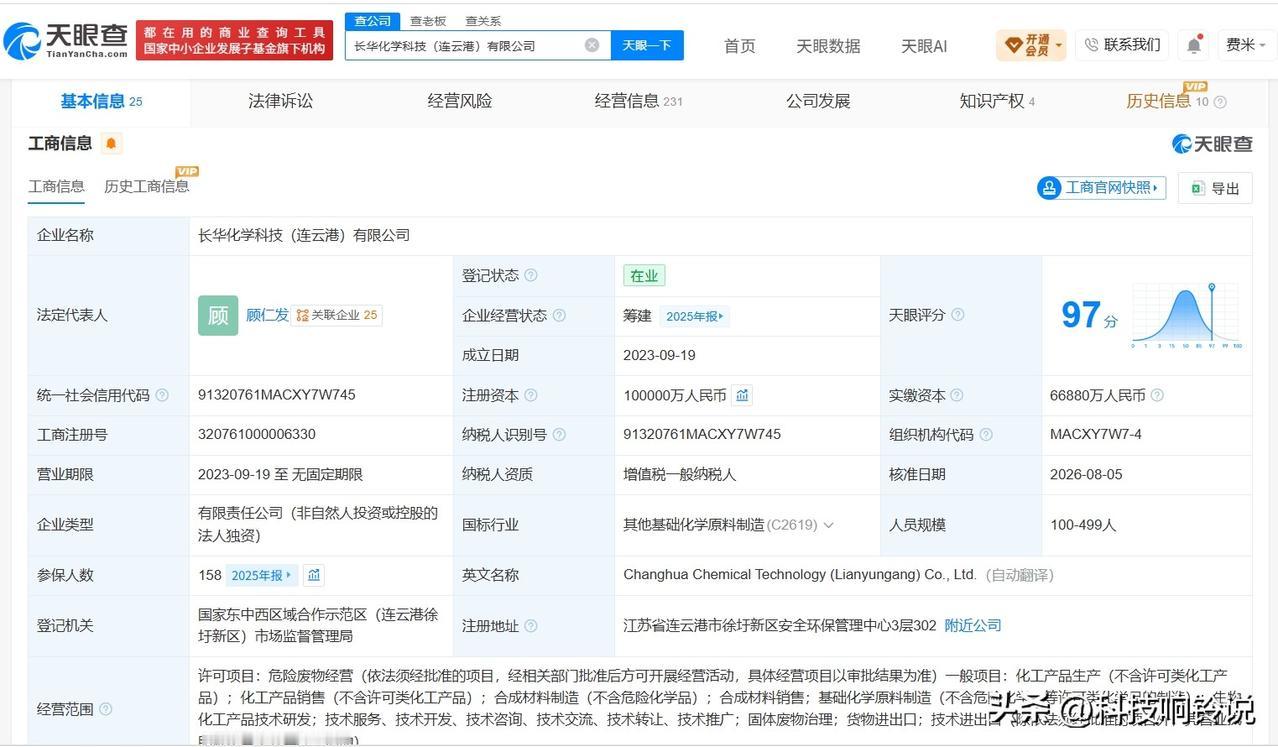Open the 历史工商信息 sub-tab

pos(146,186)
